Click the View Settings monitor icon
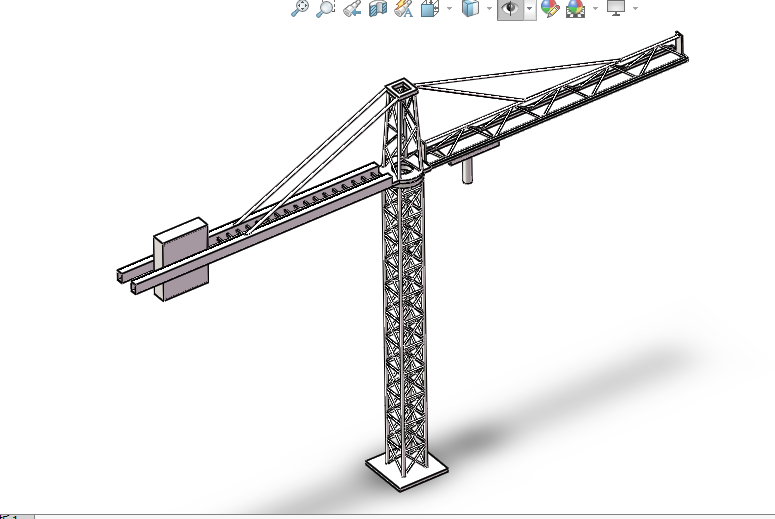This screenshot has width=775, height=519. 616,8
